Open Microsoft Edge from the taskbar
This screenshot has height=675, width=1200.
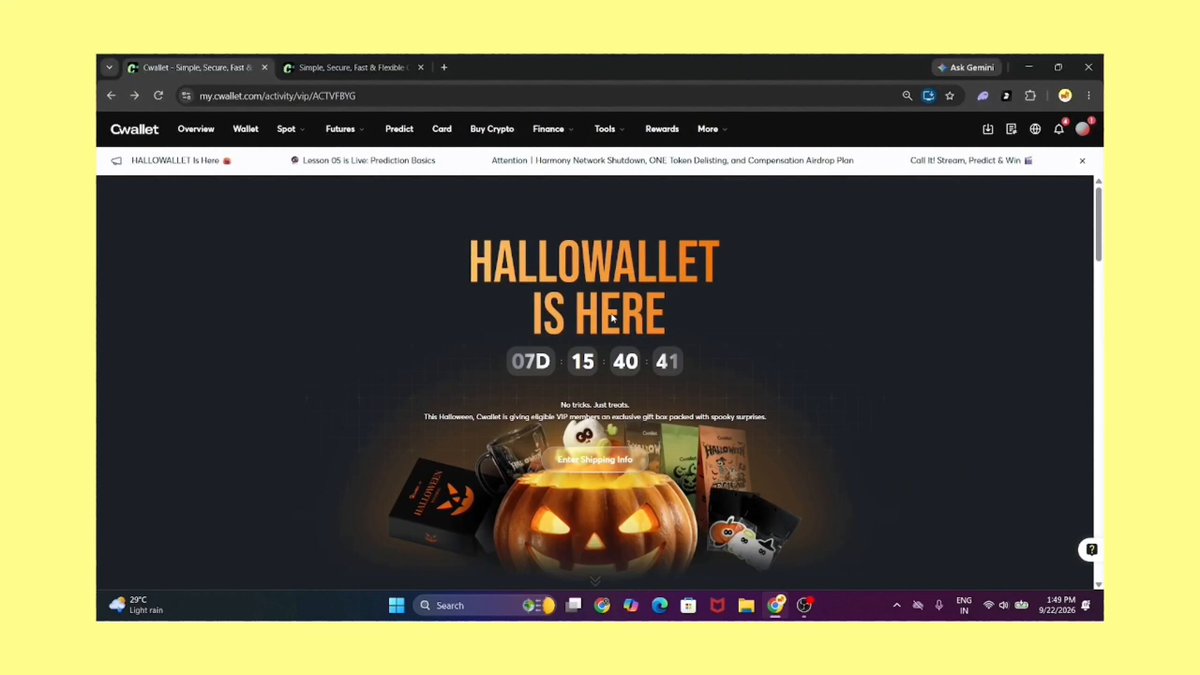point(659,605)
